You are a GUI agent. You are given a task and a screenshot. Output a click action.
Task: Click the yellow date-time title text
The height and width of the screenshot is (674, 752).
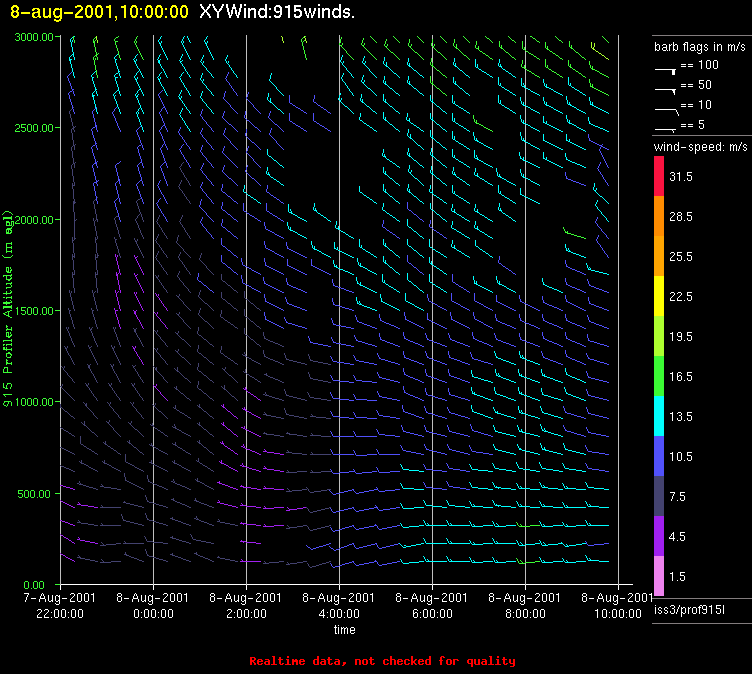click(96, 12)
